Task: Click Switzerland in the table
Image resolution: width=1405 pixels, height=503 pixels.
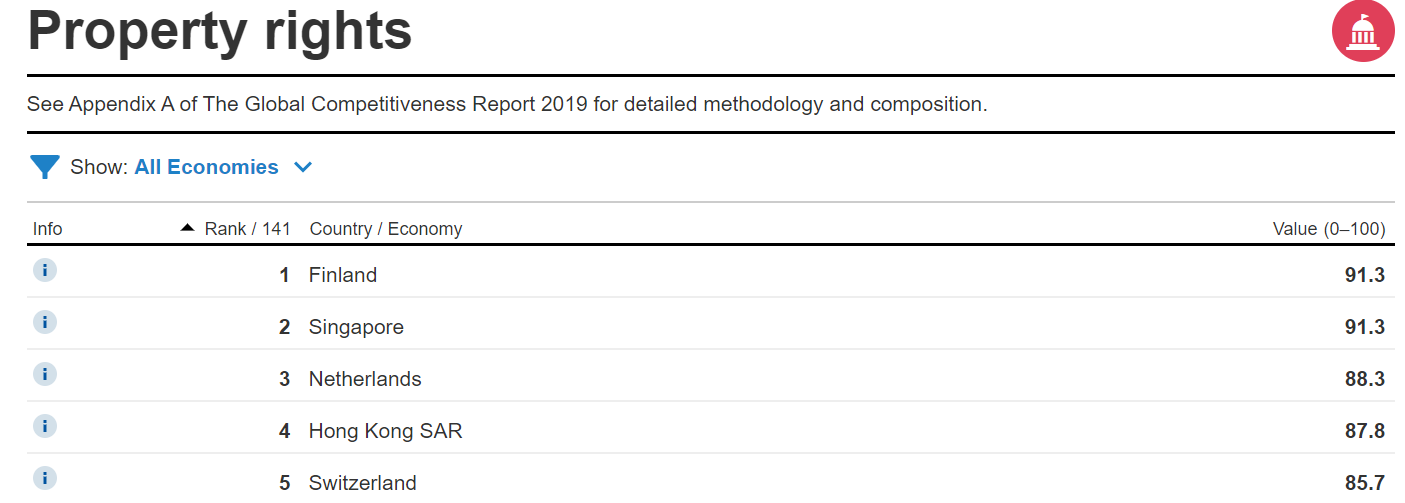Action: 363,483
